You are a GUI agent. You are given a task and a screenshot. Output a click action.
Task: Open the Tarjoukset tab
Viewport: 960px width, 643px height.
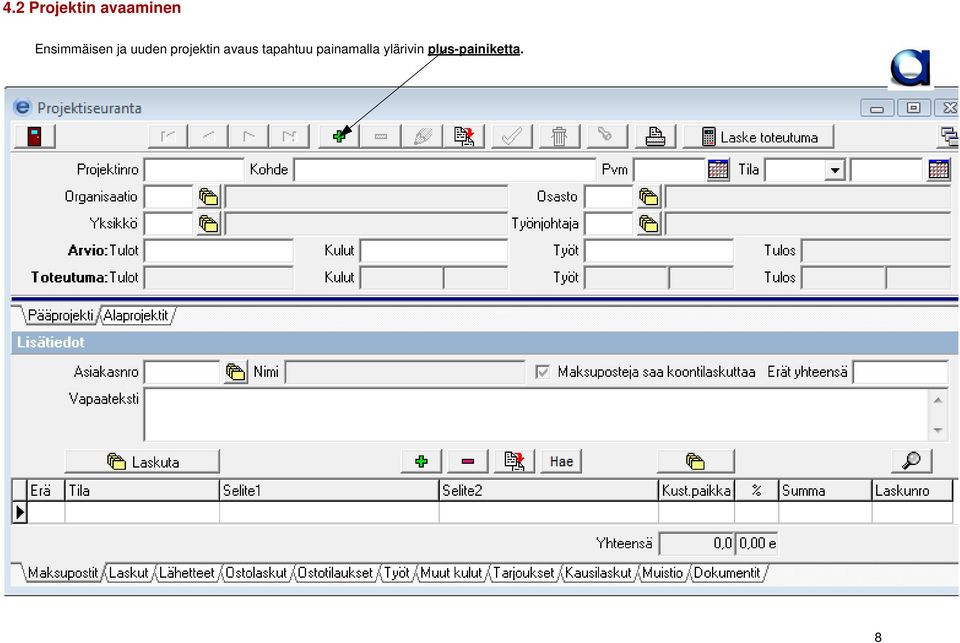coord(523,573)
